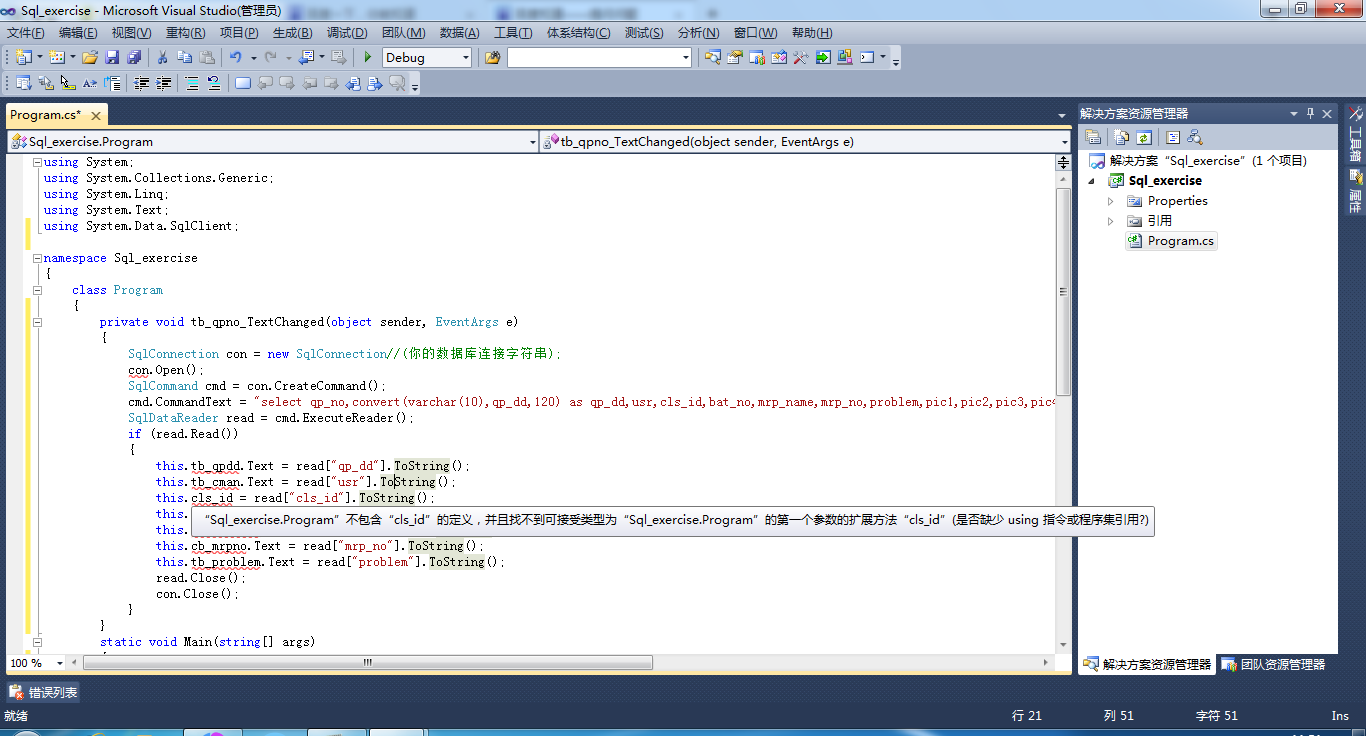Open the 文件(F) menu
The height and width of the screenshot is (736, 1366).
tap(26, 33)
